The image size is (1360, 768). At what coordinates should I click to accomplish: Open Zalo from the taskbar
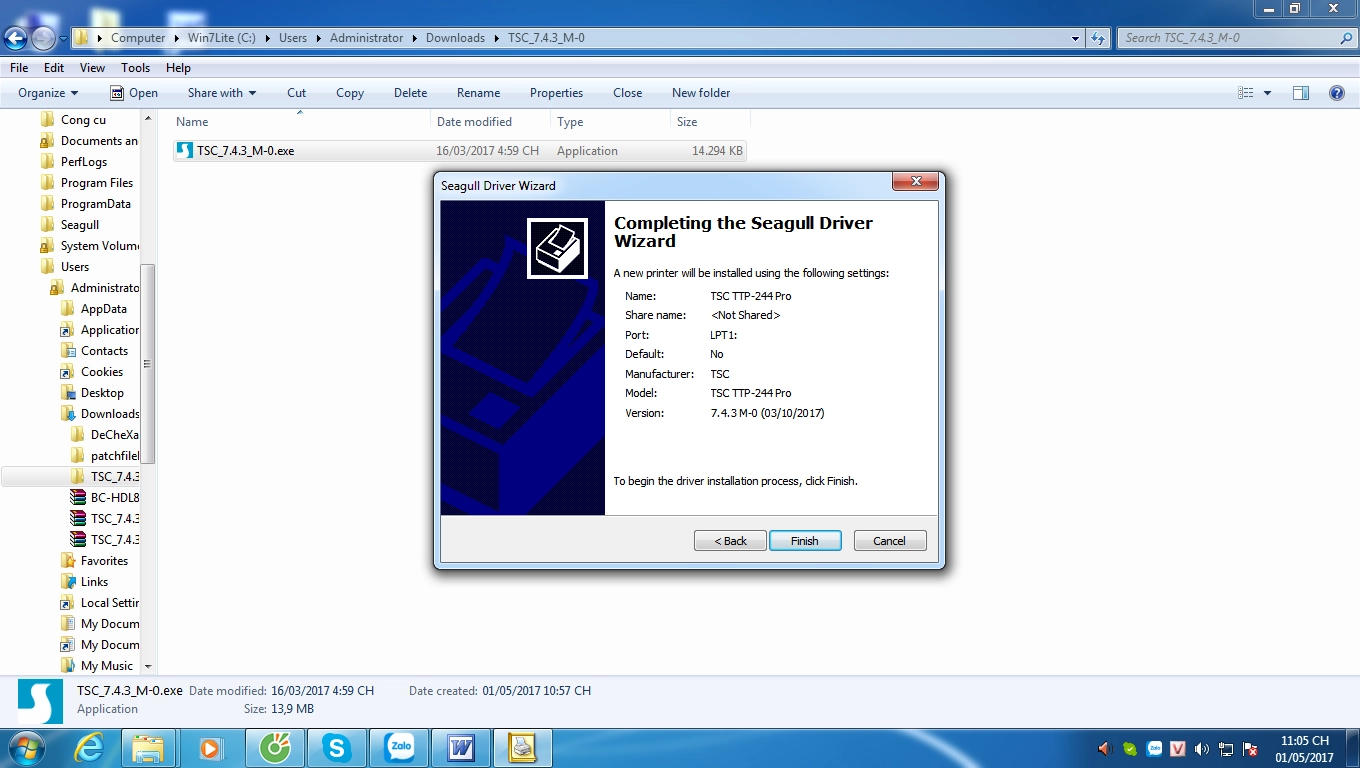click(x=399, y=748)
